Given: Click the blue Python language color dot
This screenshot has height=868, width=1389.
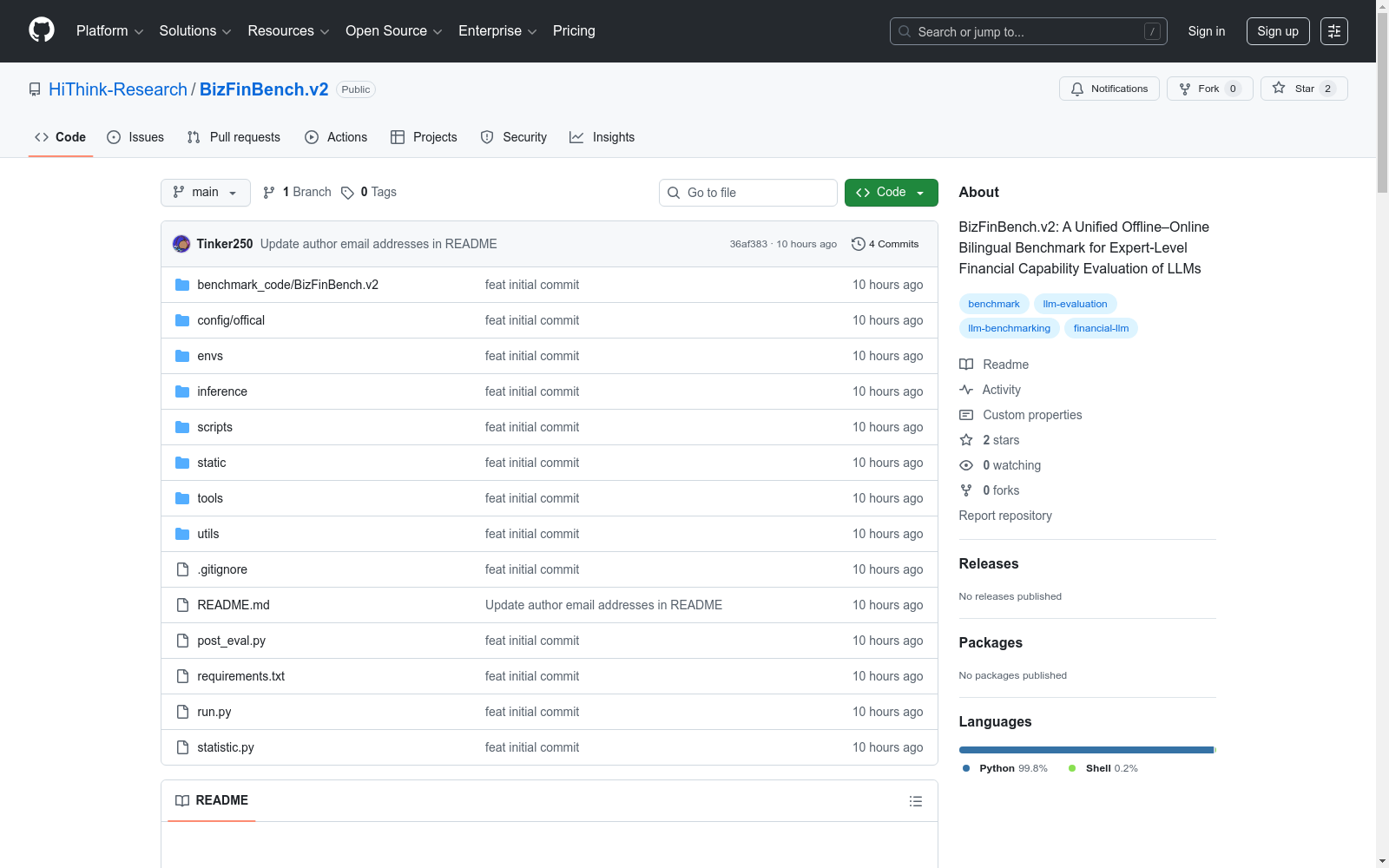Looking at the screenshot, I should [x=966, y=768].
